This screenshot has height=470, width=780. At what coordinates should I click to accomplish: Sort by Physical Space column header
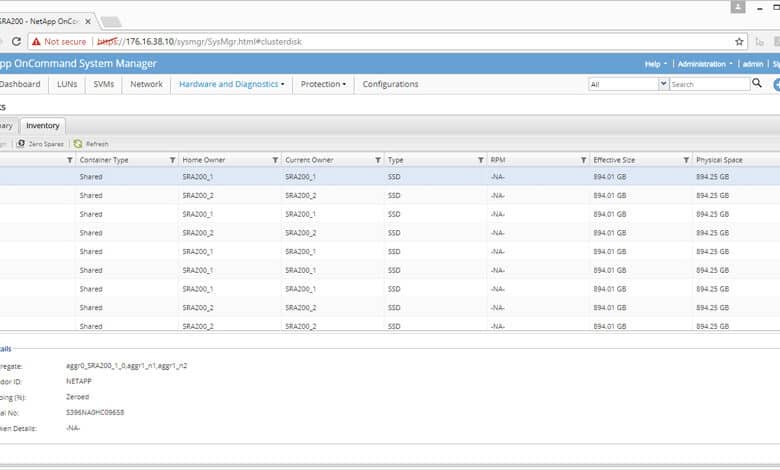click(x=719, y=160)
